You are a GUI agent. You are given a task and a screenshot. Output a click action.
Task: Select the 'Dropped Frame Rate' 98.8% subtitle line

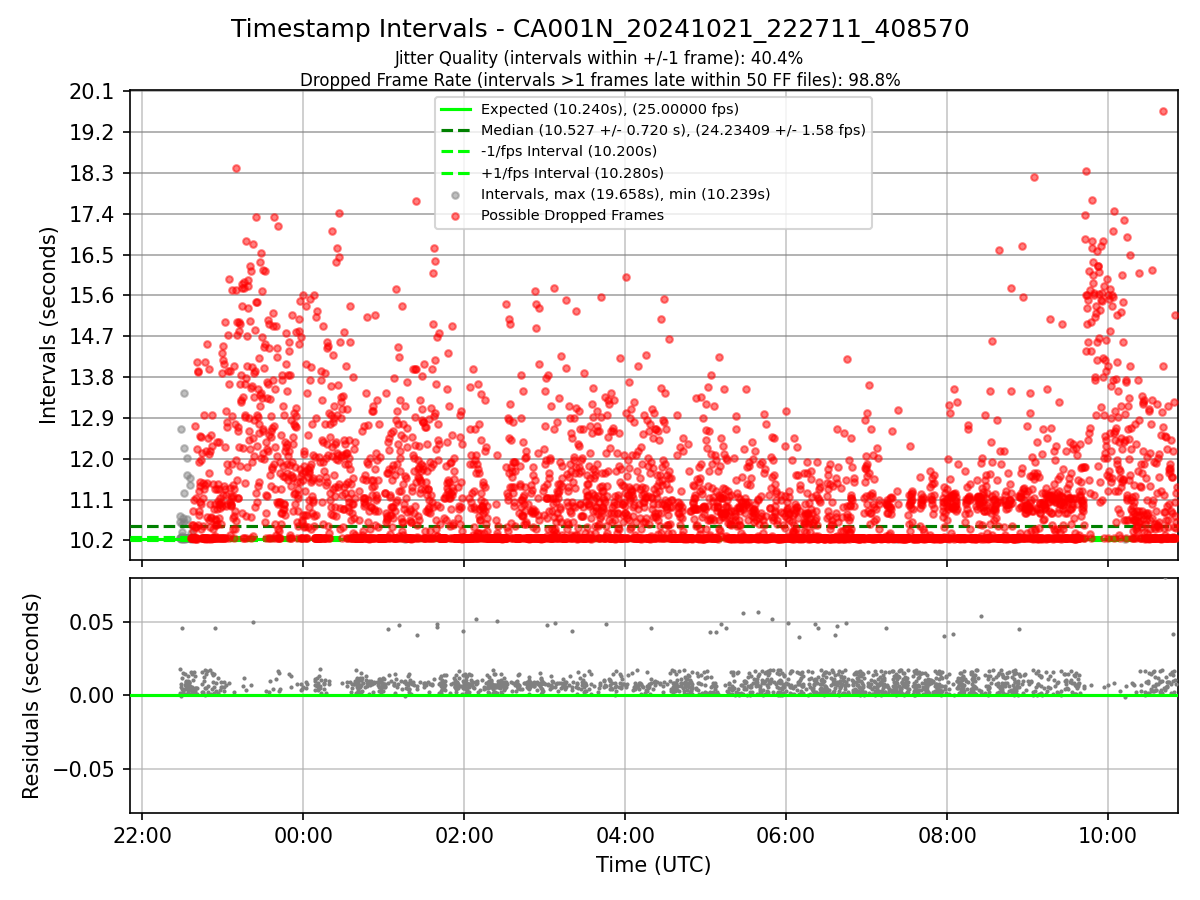[x=600, y=80]
